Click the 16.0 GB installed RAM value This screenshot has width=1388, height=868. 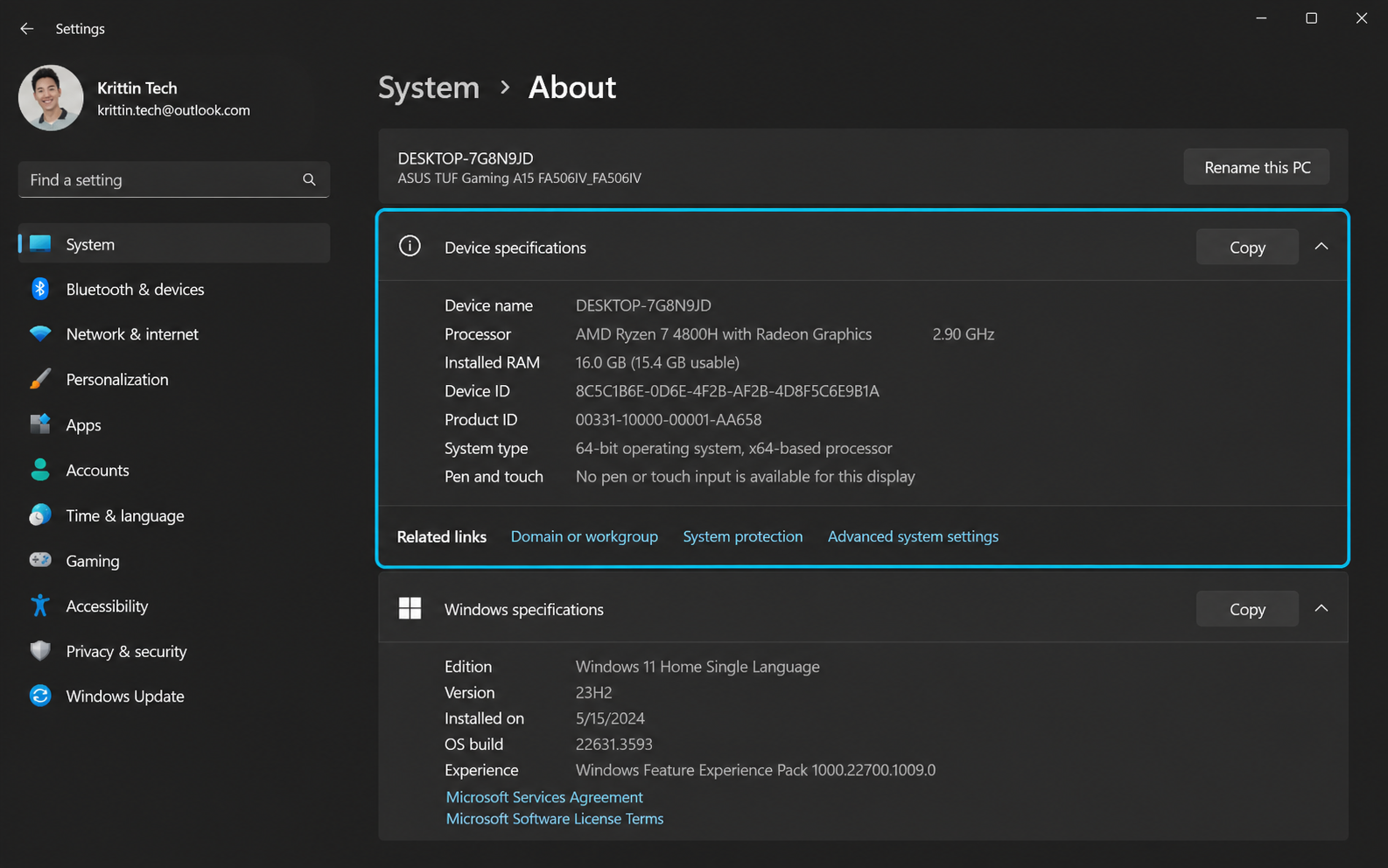657,362
